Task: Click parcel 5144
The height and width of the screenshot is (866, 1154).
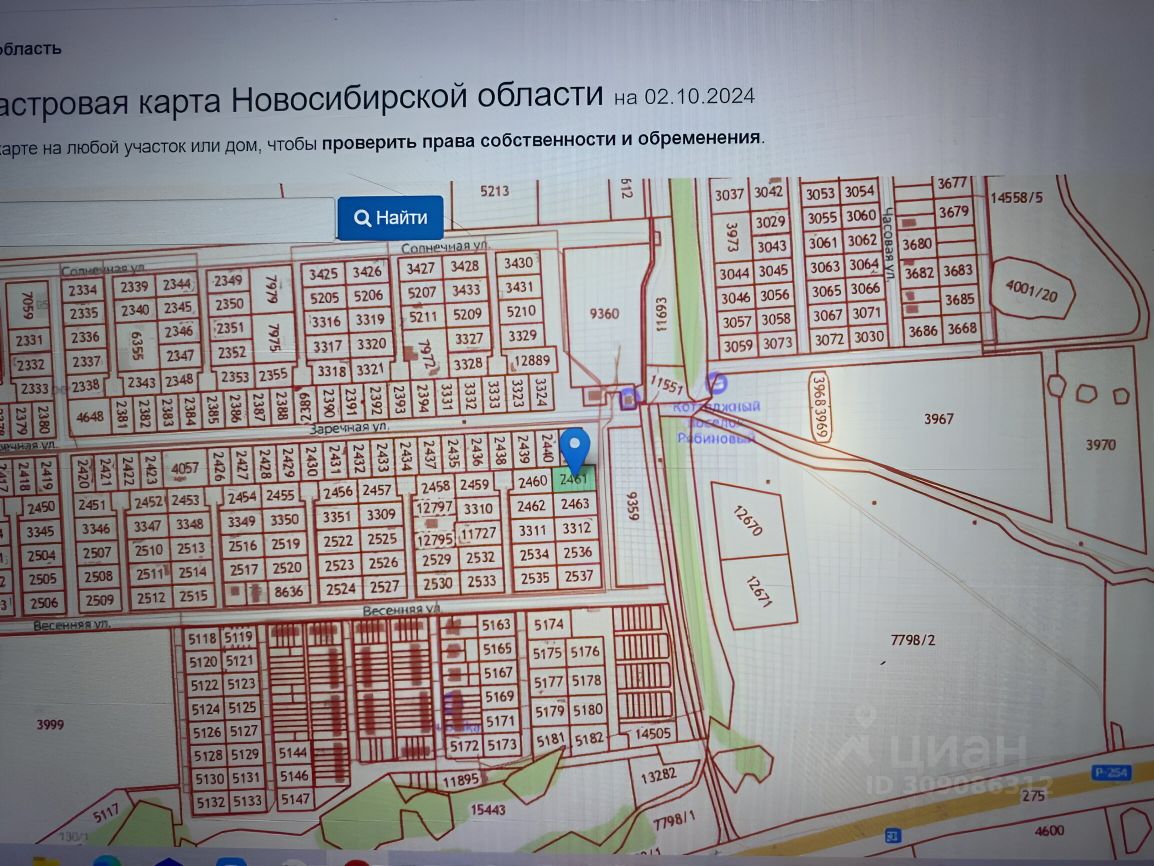Action: point(293,752)
